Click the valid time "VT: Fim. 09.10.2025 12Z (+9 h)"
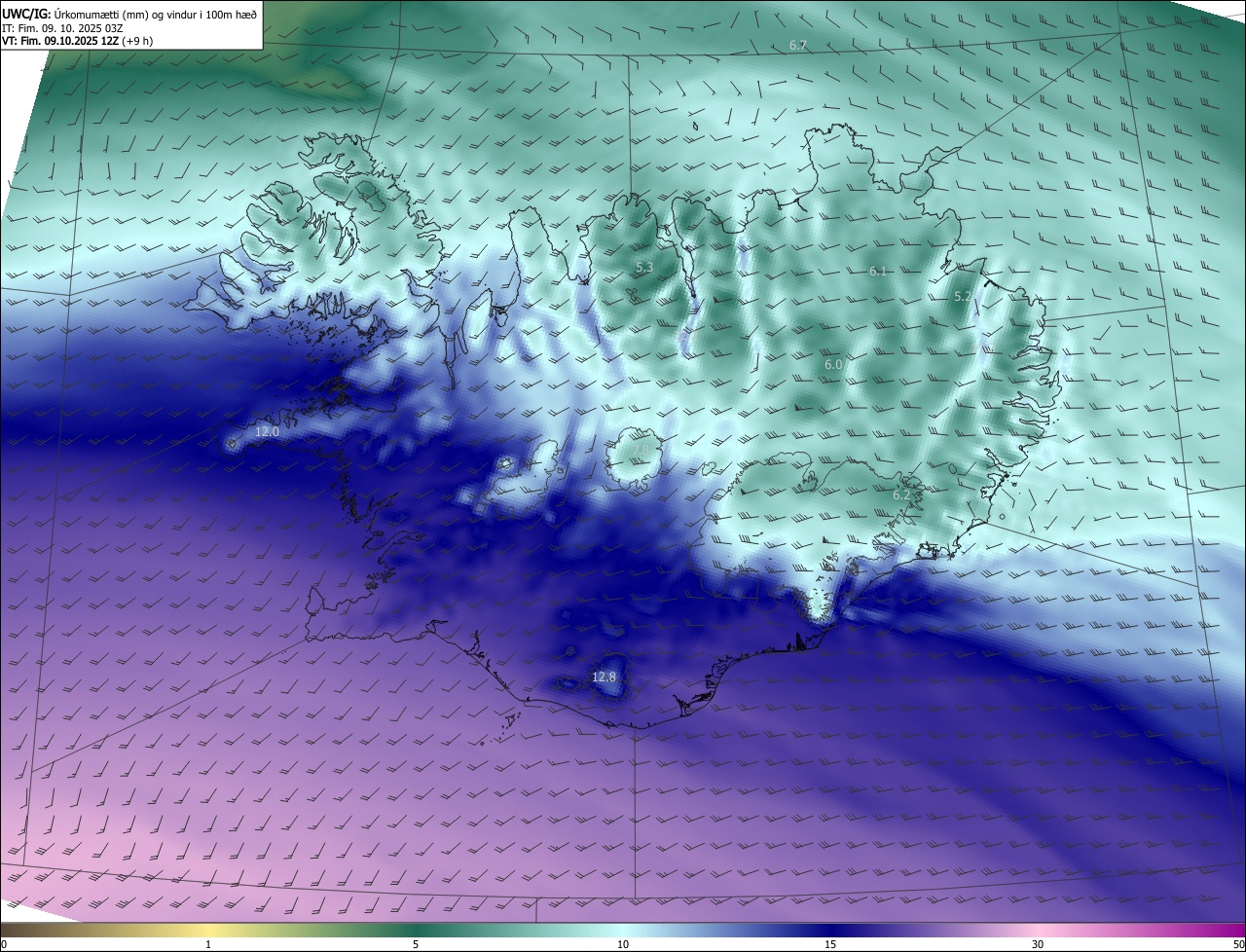This screenshot has width=1246, height=952. 77,40
